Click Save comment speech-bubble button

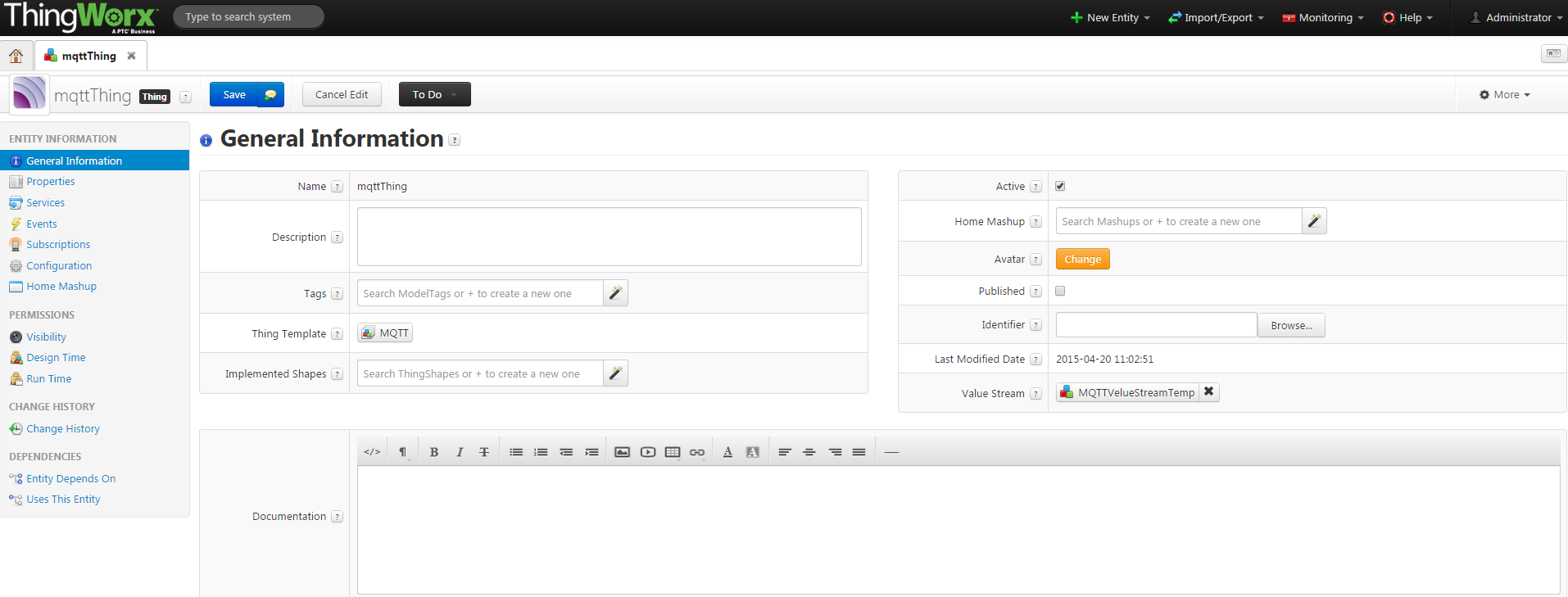[270, 95]
